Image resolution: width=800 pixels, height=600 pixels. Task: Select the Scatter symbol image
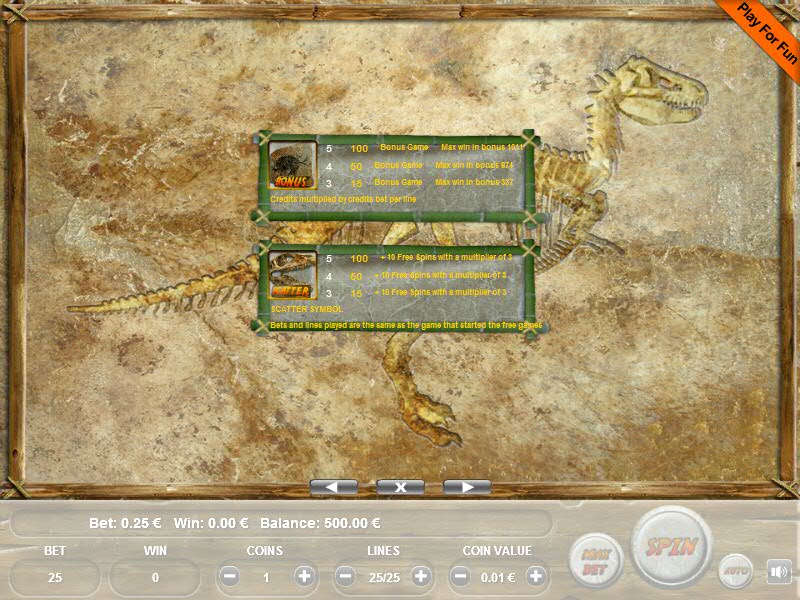coord(293,275)
